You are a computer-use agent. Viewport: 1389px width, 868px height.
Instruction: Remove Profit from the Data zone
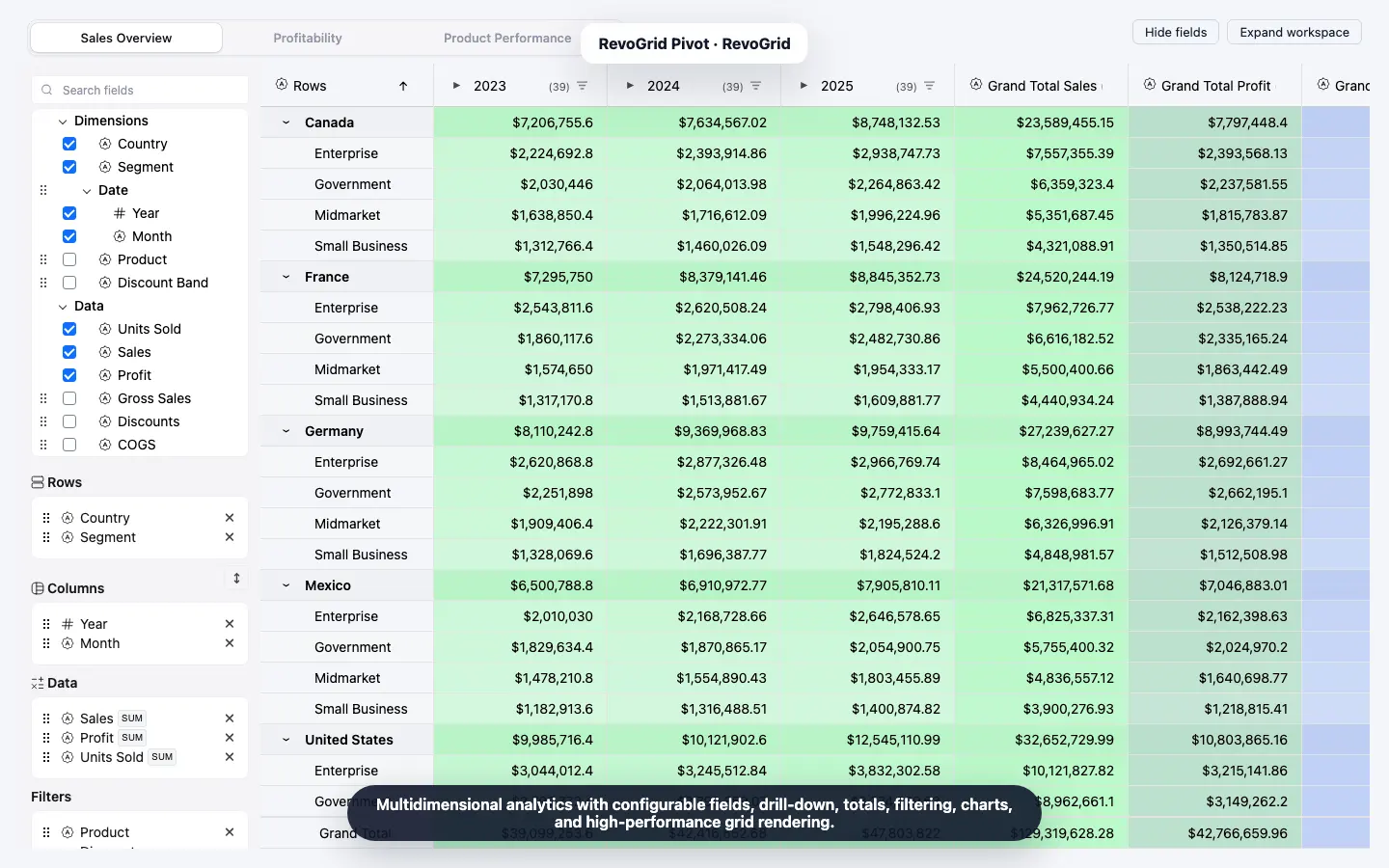[230, 738]
